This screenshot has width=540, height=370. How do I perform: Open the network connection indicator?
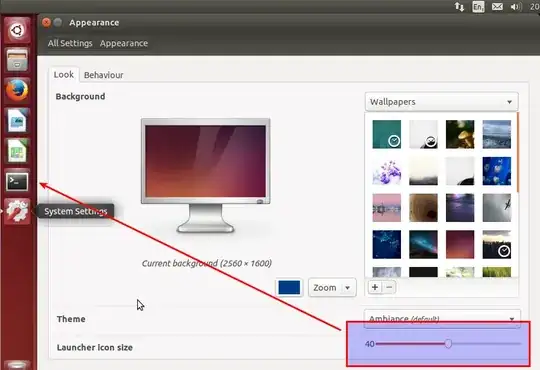(459, 7)
